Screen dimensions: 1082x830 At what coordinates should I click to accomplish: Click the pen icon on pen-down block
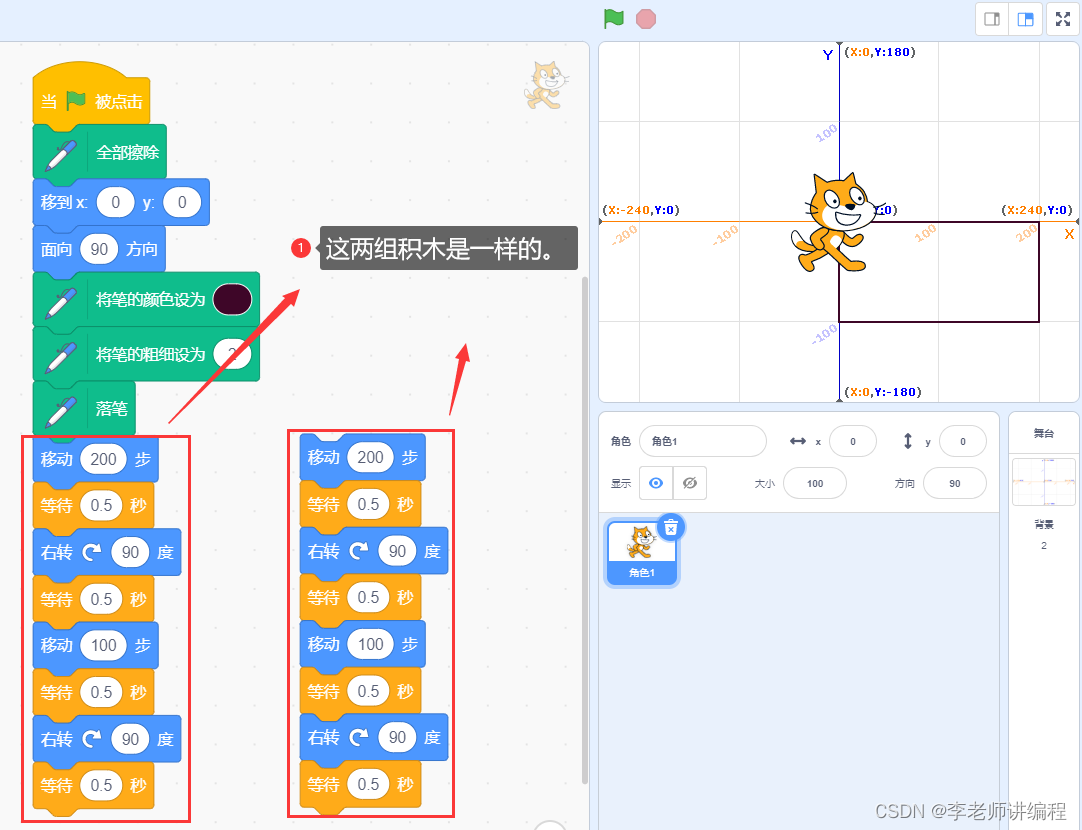tap(61, 411)
